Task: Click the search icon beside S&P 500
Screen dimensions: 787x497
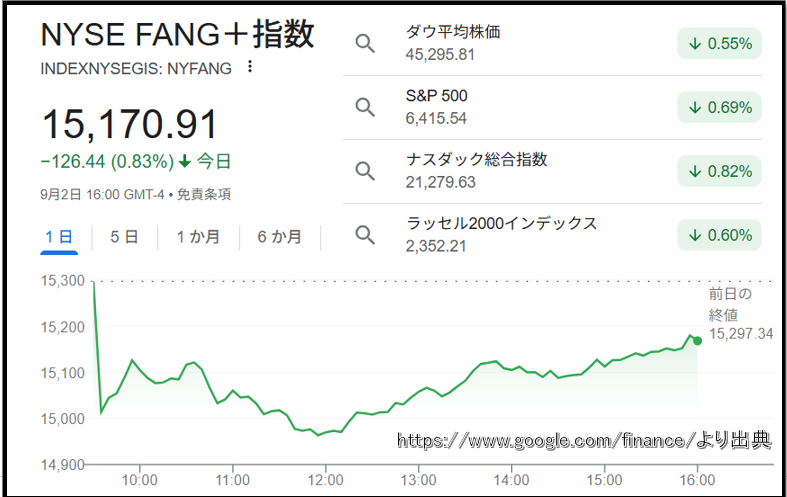Action: point(365,107)
